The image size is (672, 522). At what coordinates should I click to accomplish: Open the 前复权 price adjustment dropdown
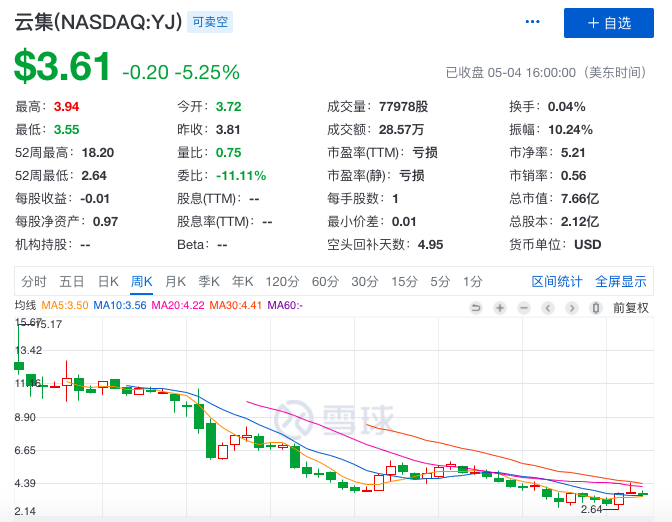630,307
